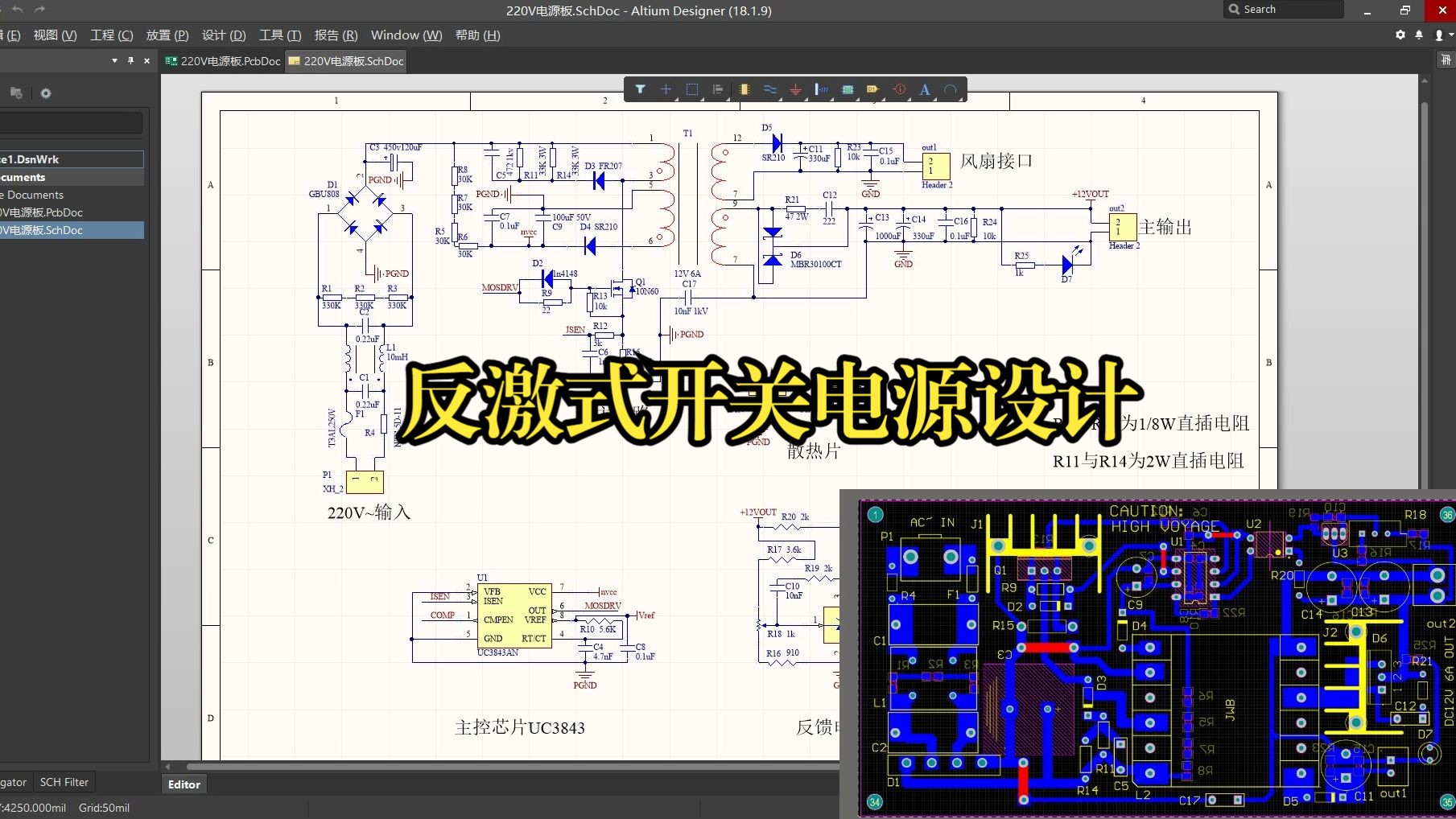Toggle the alignment tool in the active bar
The width and height of the screenshot is (1456, 819).
(718, 89)
